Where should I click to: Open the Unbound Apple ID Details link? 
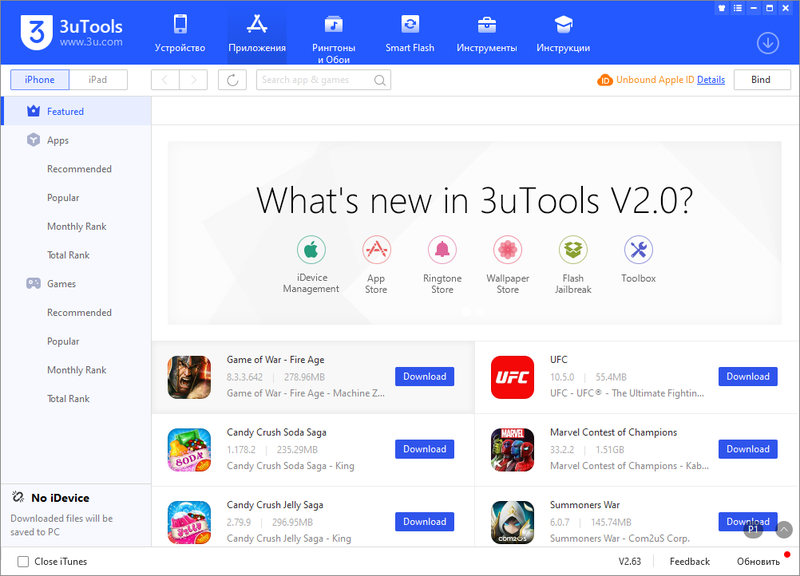click(711, 80)
